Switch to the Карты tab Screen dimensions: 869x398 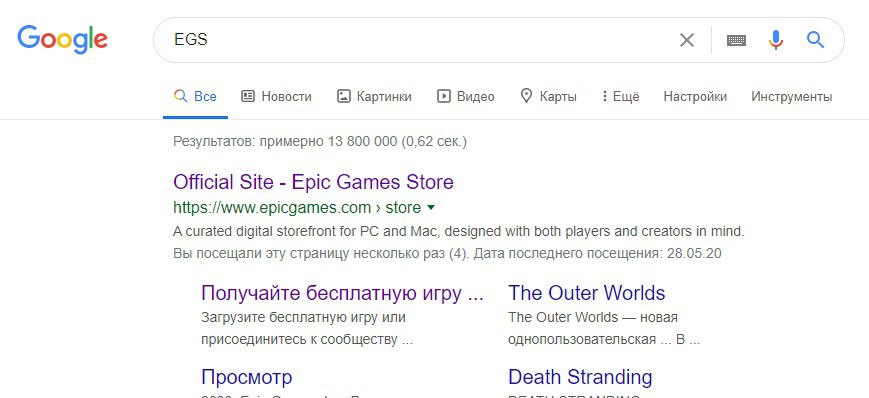click(548, 96)
